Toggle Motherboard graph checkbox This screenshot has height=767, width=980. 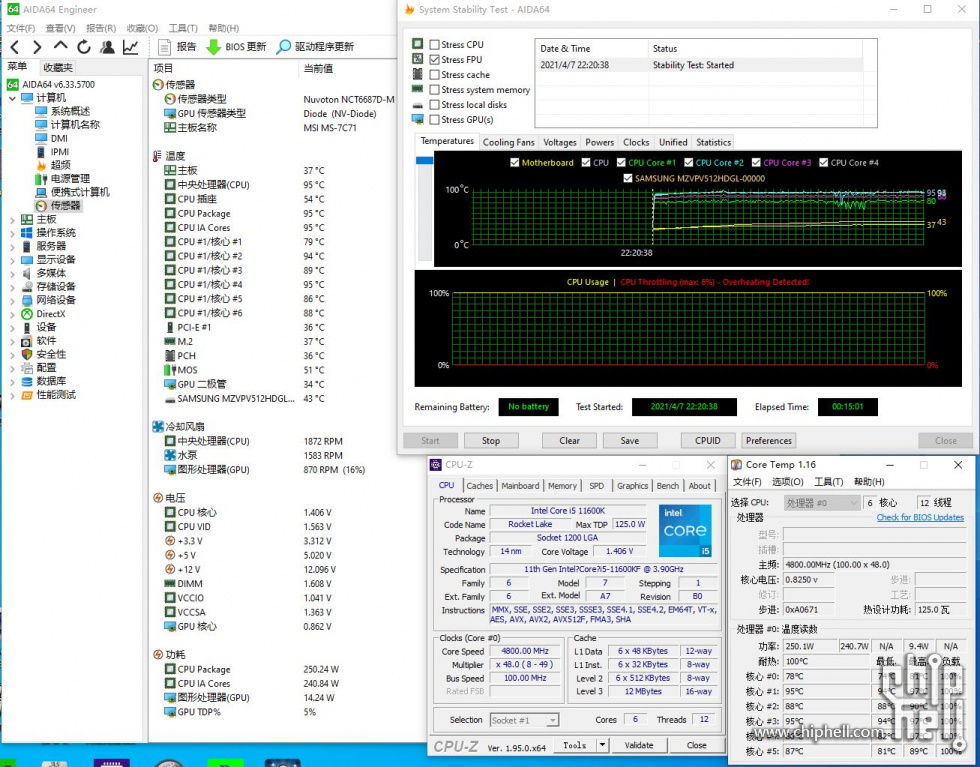coord(514,163)
